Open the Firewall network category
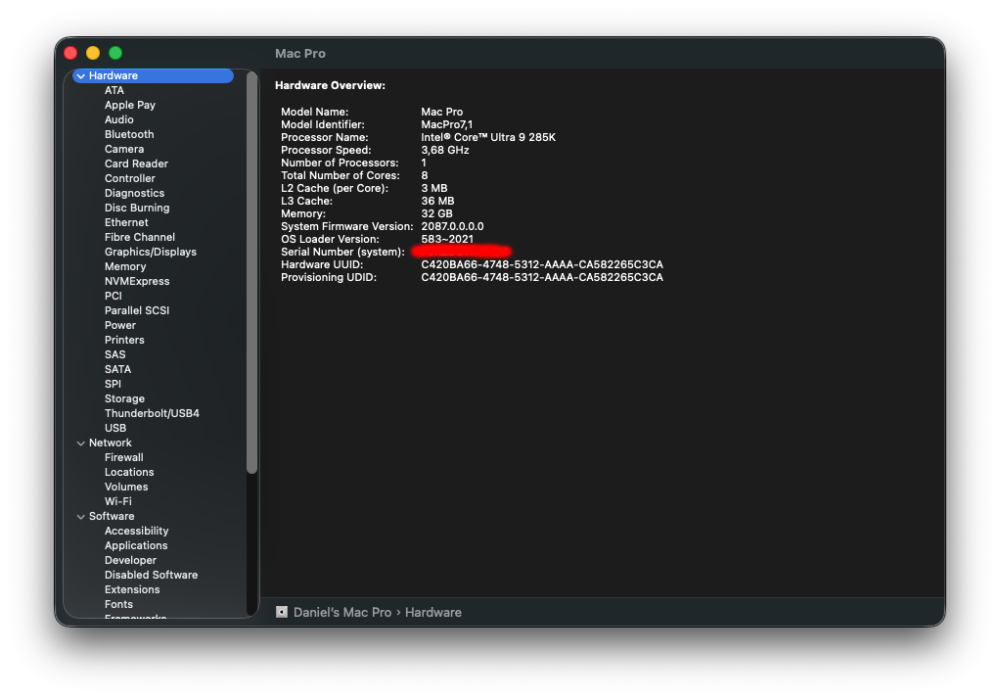 coord(124,457)
